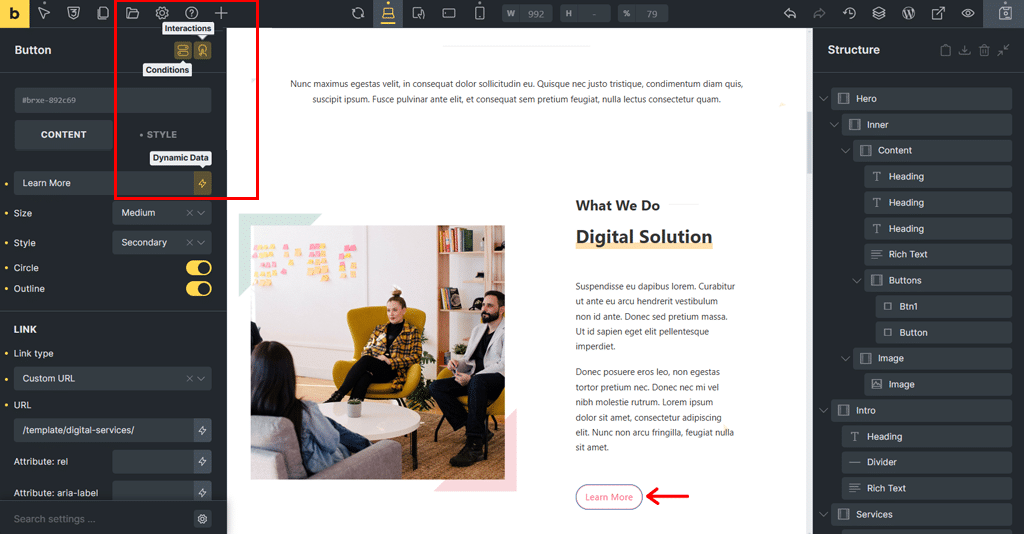This screenshot has width=1024, height=534.
Task: Select the desktop breakpoint icon
Action: (x=388, y=13)
